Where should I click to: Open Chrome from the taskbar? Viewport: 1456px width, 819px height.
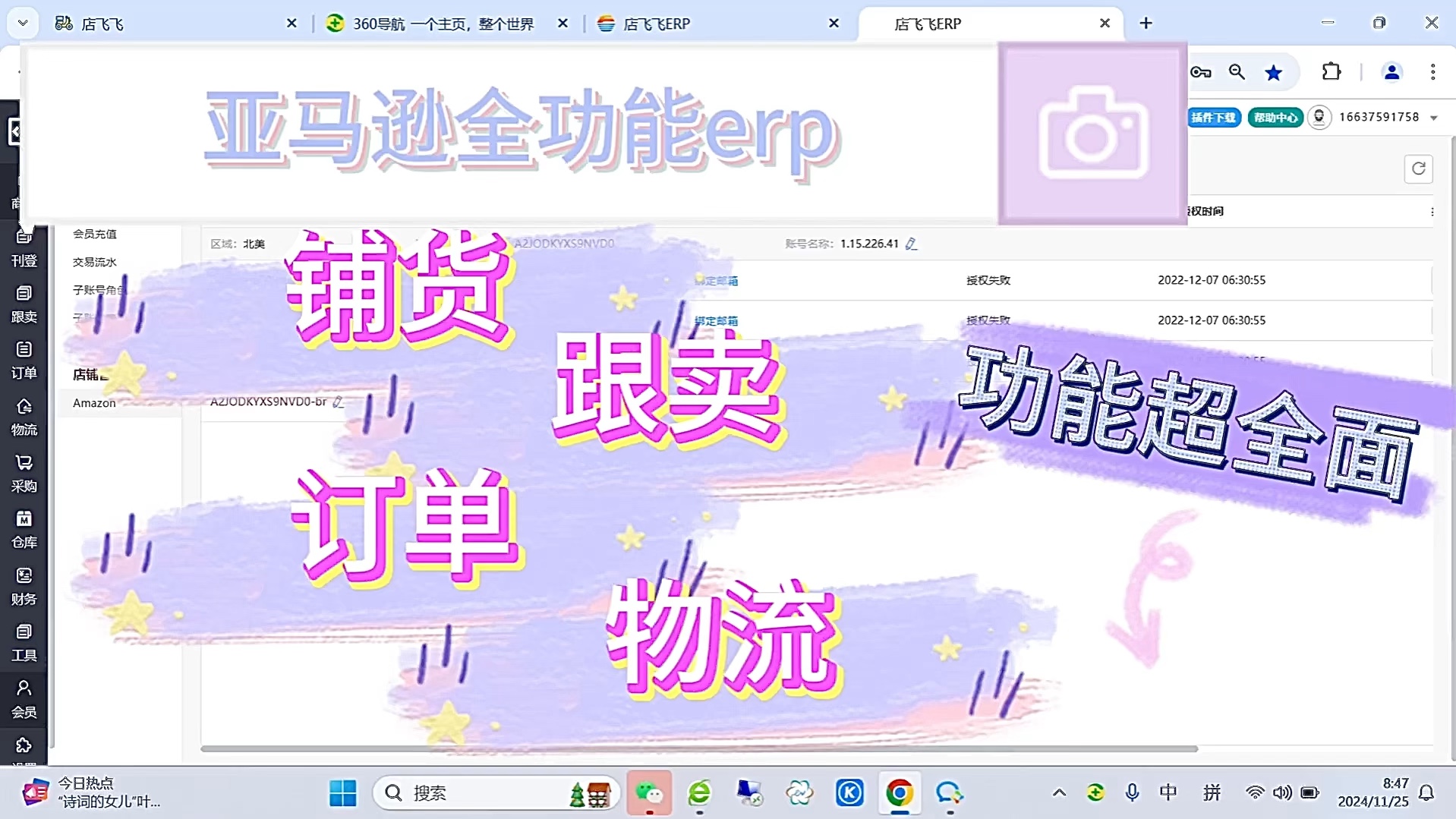point(900,792)
